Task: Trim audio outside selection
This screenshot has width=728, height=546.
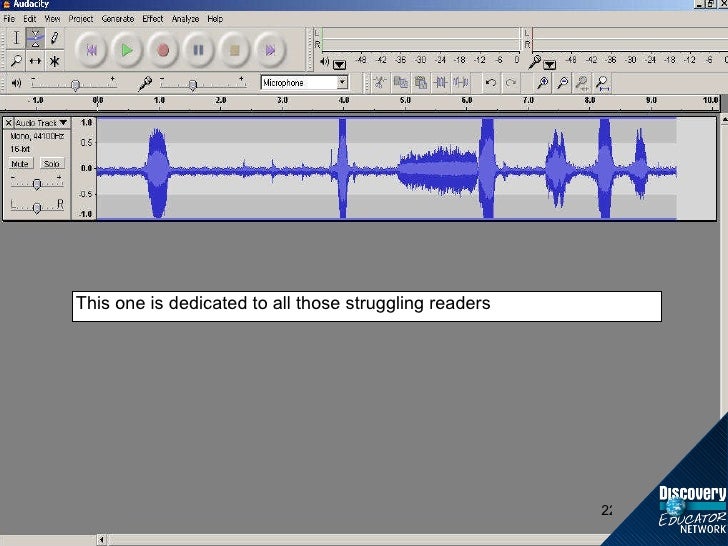Action: pos(441,83)
